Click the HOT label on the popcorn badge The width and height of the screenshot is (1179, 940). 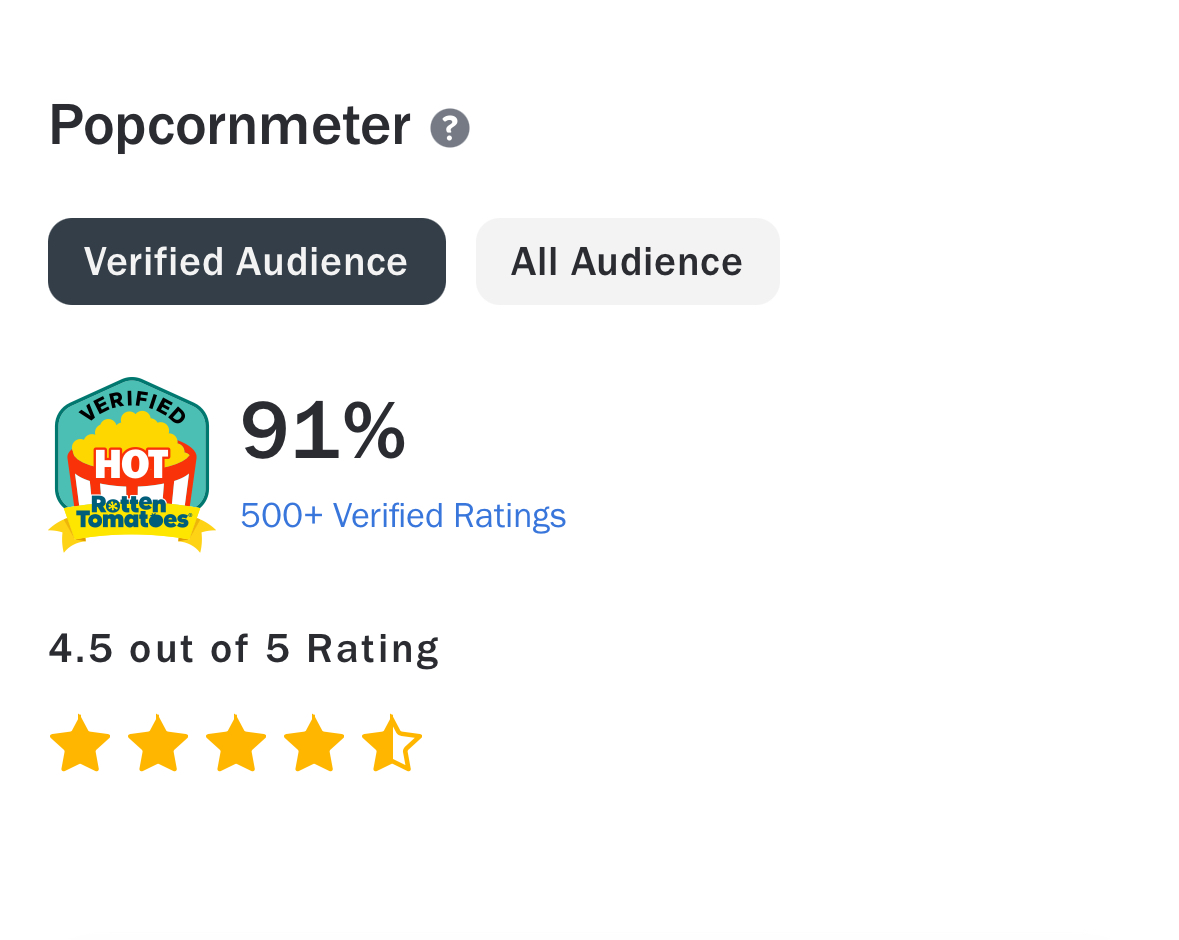[132, 464]
